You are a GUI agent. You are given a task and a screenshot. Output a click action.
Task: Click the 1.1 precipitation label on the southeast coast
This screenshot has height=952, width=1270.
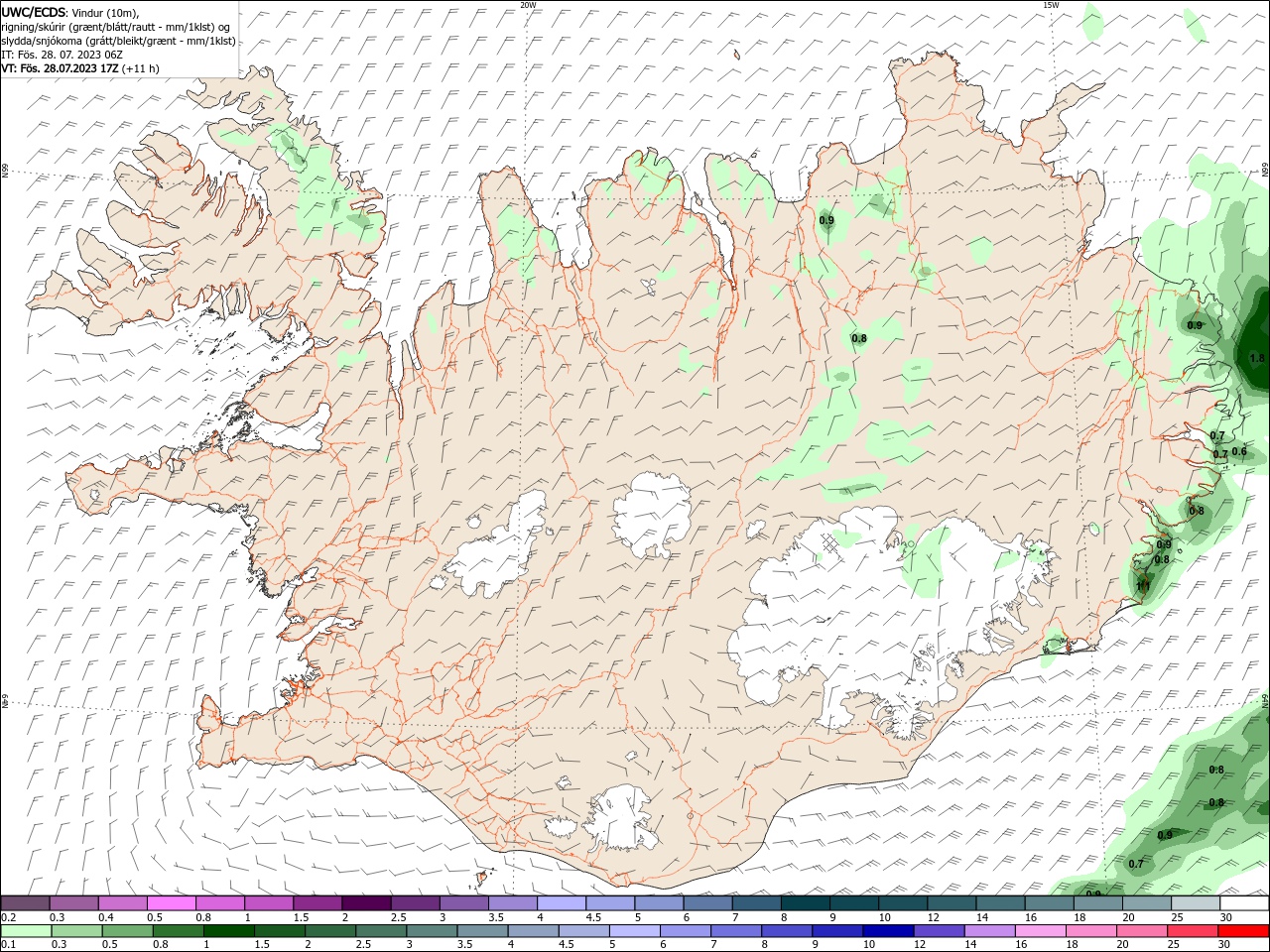[x=1143, y=587]
